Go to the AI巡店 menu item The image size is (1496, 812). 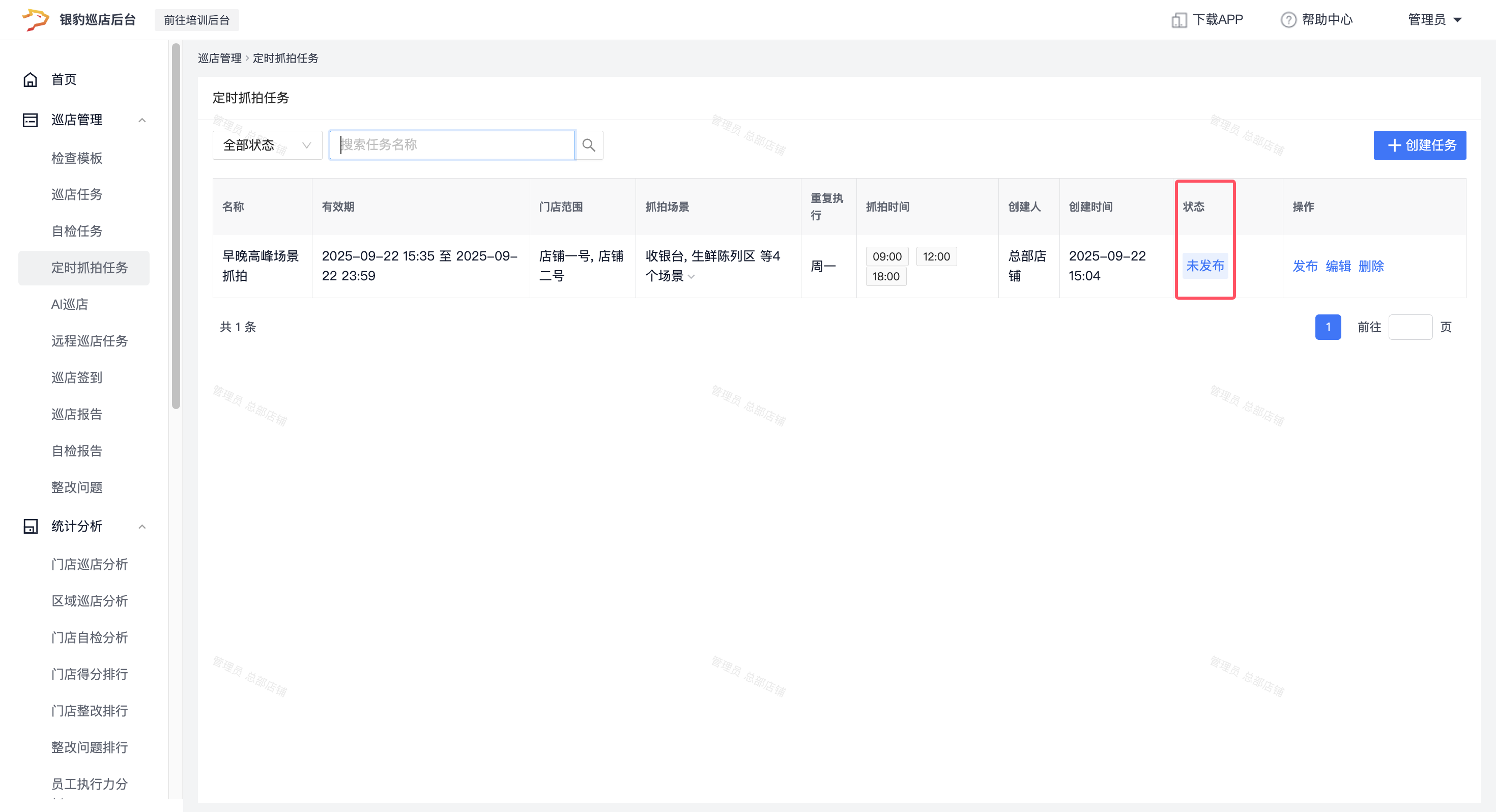pyautogui.click(x=70, y=304)
